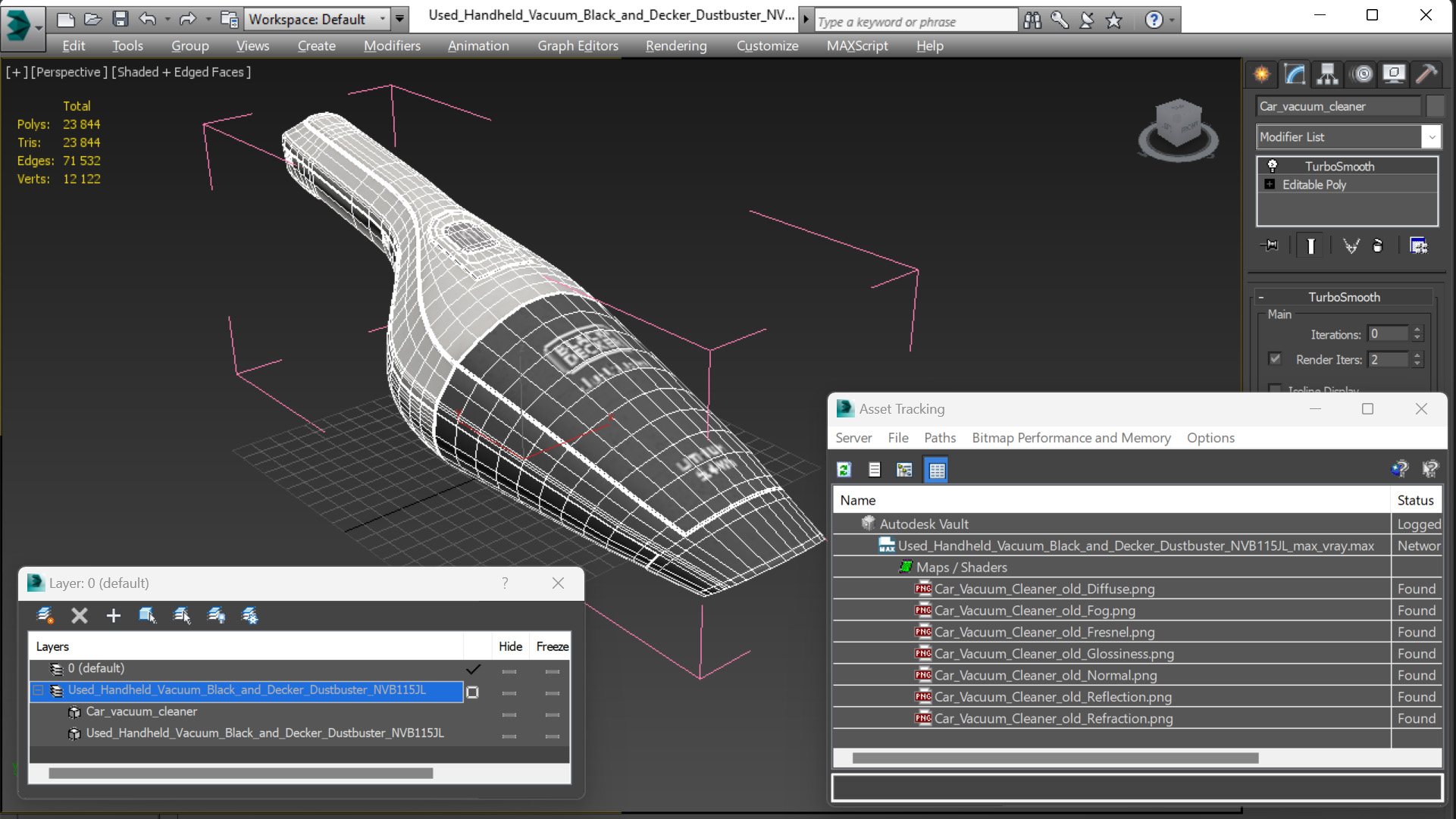1456x819 pixels.
Task: Click Hide/Unhide All Layers icon
Action: (216, 615)
